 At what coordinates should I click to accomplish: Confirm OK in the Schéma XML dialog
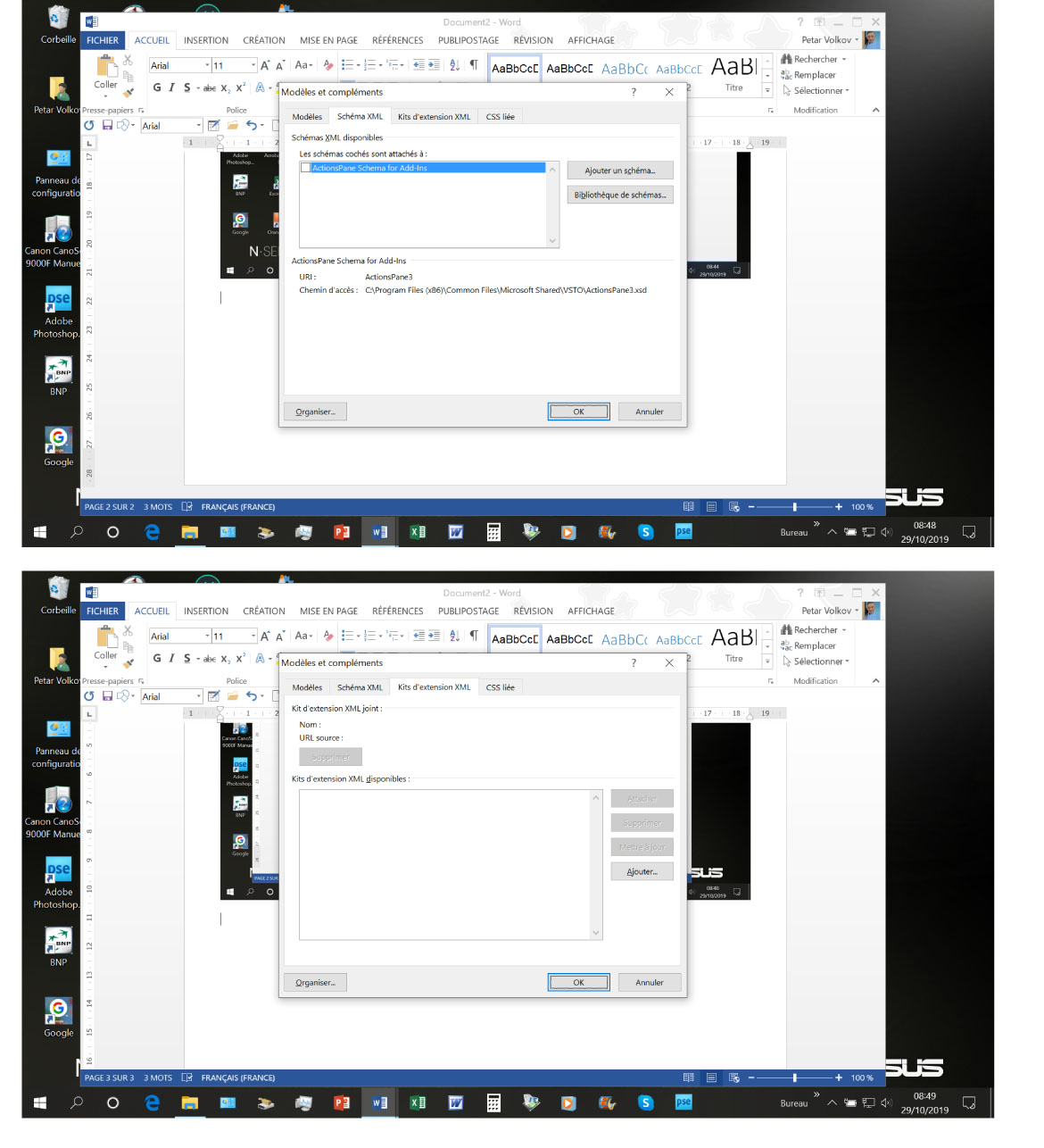(x=578, y=412)
